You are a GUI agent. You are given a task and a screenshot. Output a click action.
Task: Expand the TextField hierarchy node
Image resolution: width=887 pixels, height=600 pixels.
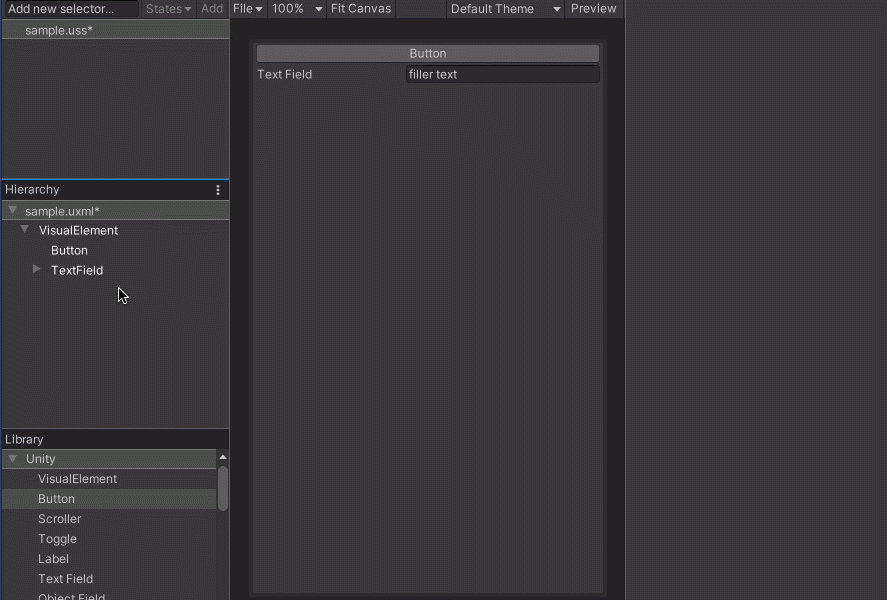click(x=37, y=270)
